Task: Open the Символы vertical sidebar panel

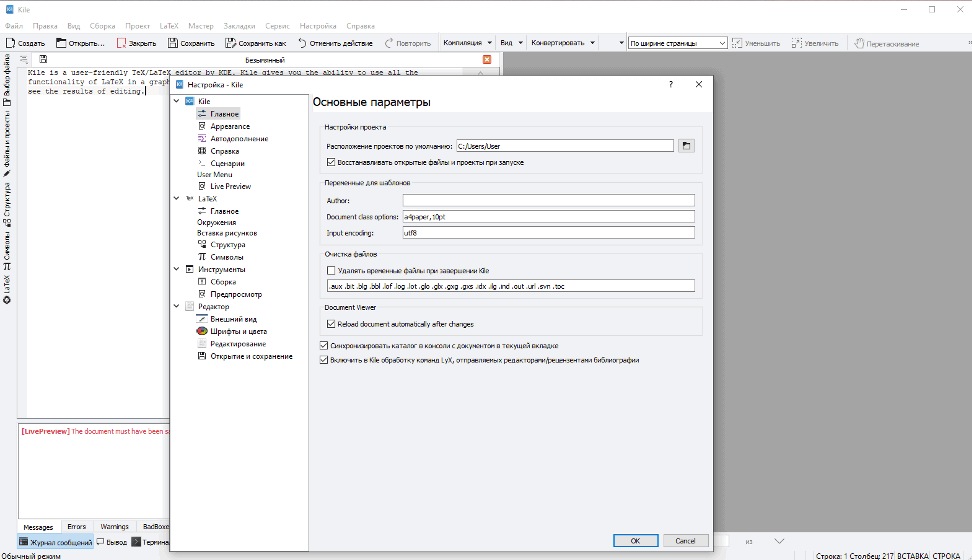Action: (x=7, y=251)
